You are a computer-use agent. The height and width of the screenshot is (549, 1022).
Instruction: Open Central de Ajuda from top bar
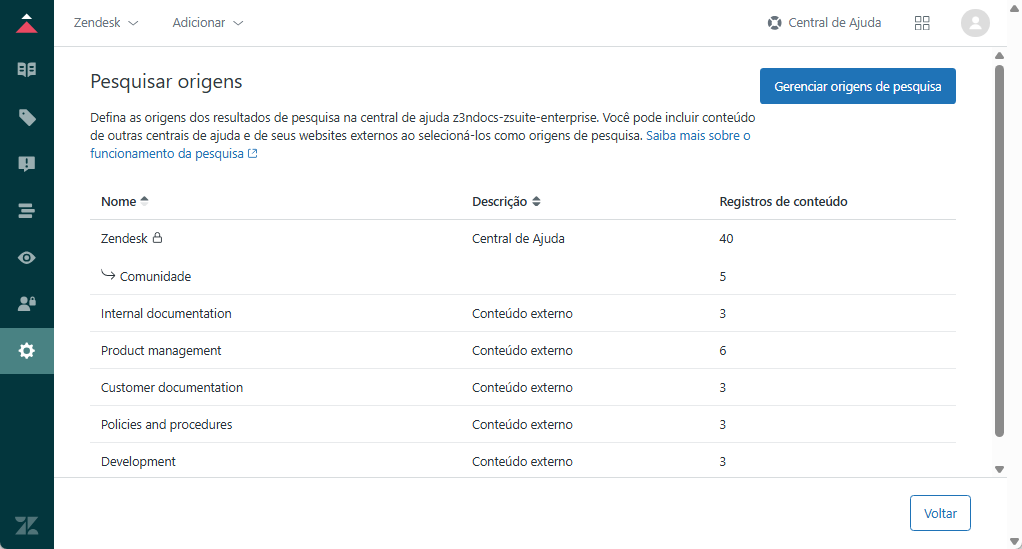tap(824, 23)
